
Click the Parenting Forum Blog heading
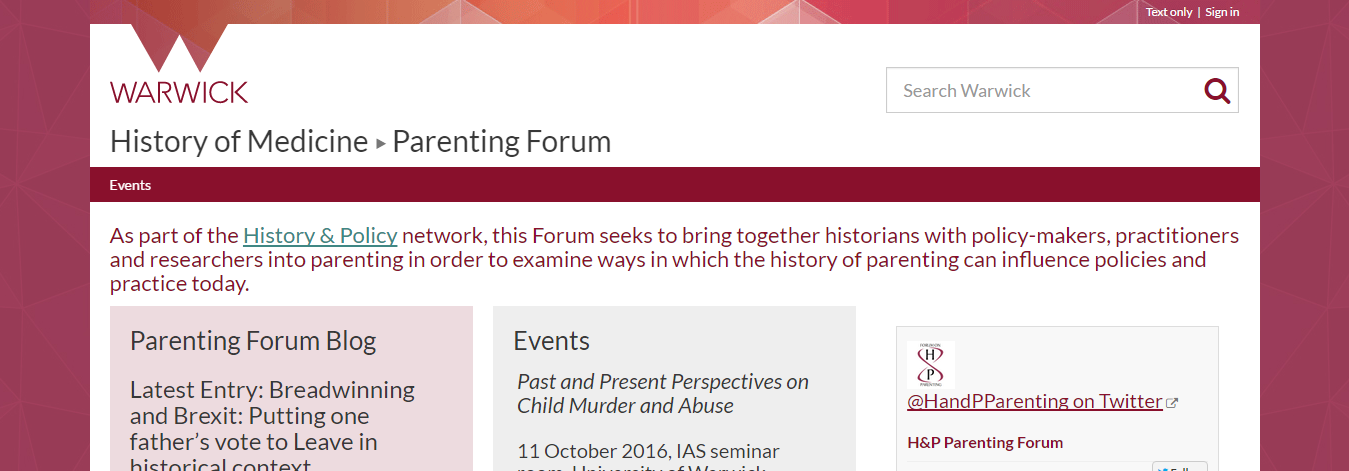point(253,341)
